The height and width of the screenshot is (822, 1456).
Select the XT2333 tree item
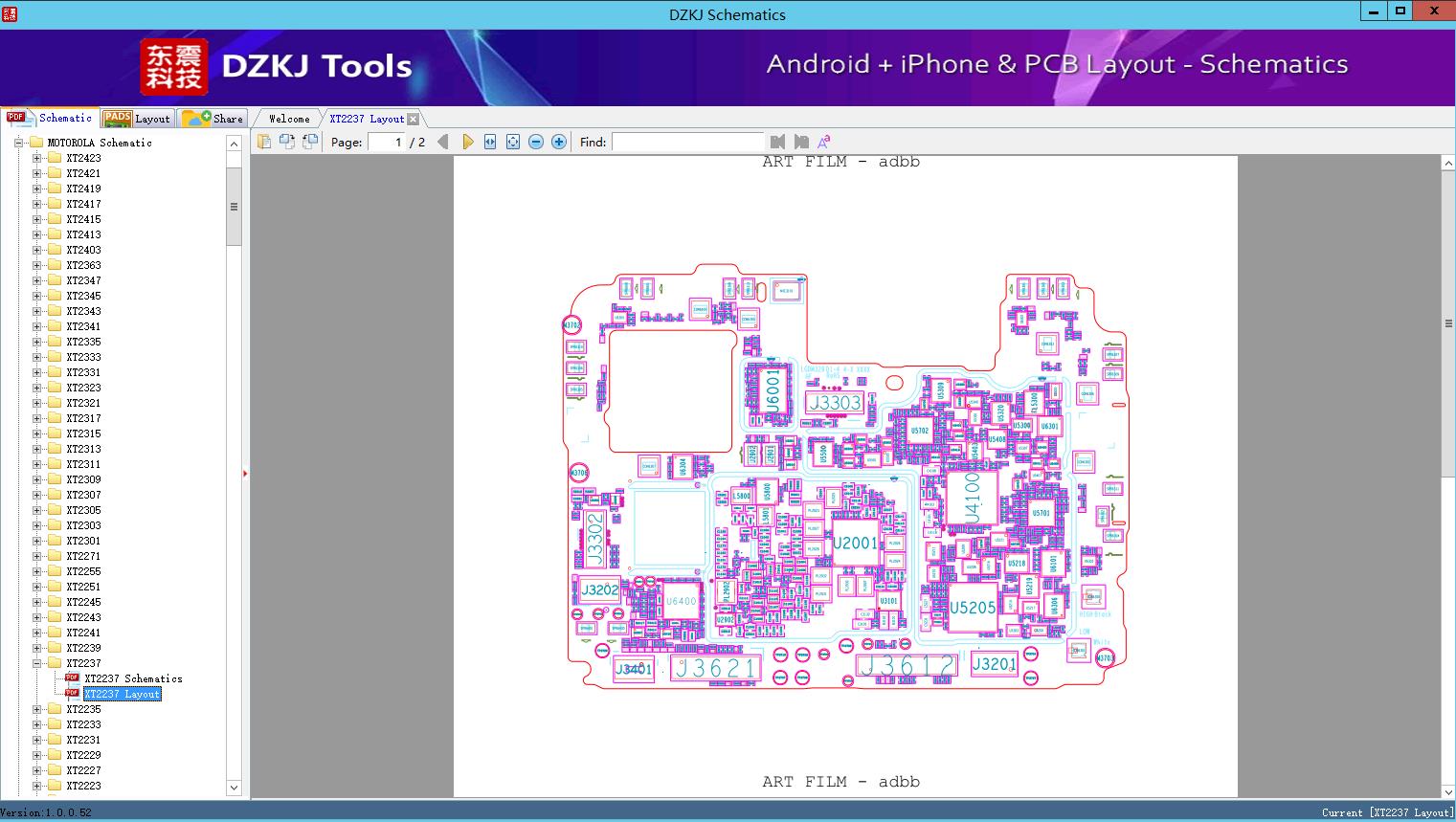pyautogui.click(x=83, y=357)
